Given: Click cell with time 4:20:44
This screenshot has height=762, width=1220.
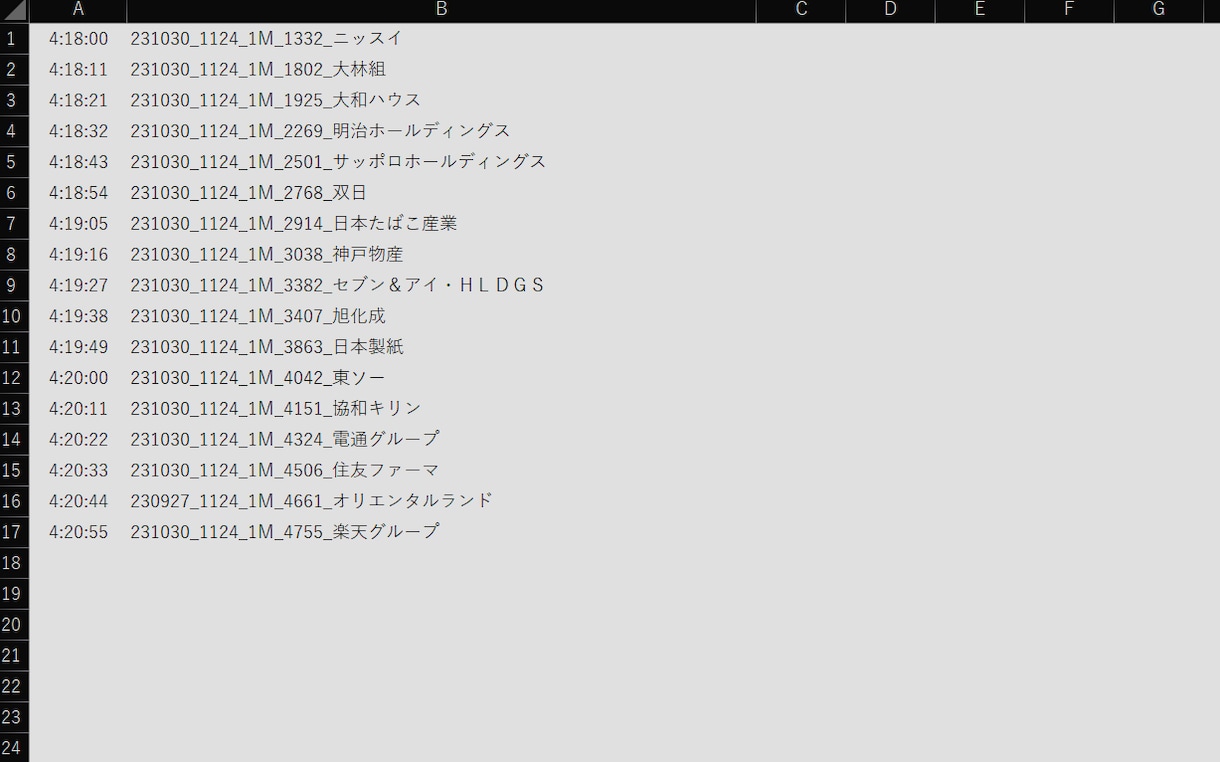Looking at the screenshot, I should (x=78, y=501).
